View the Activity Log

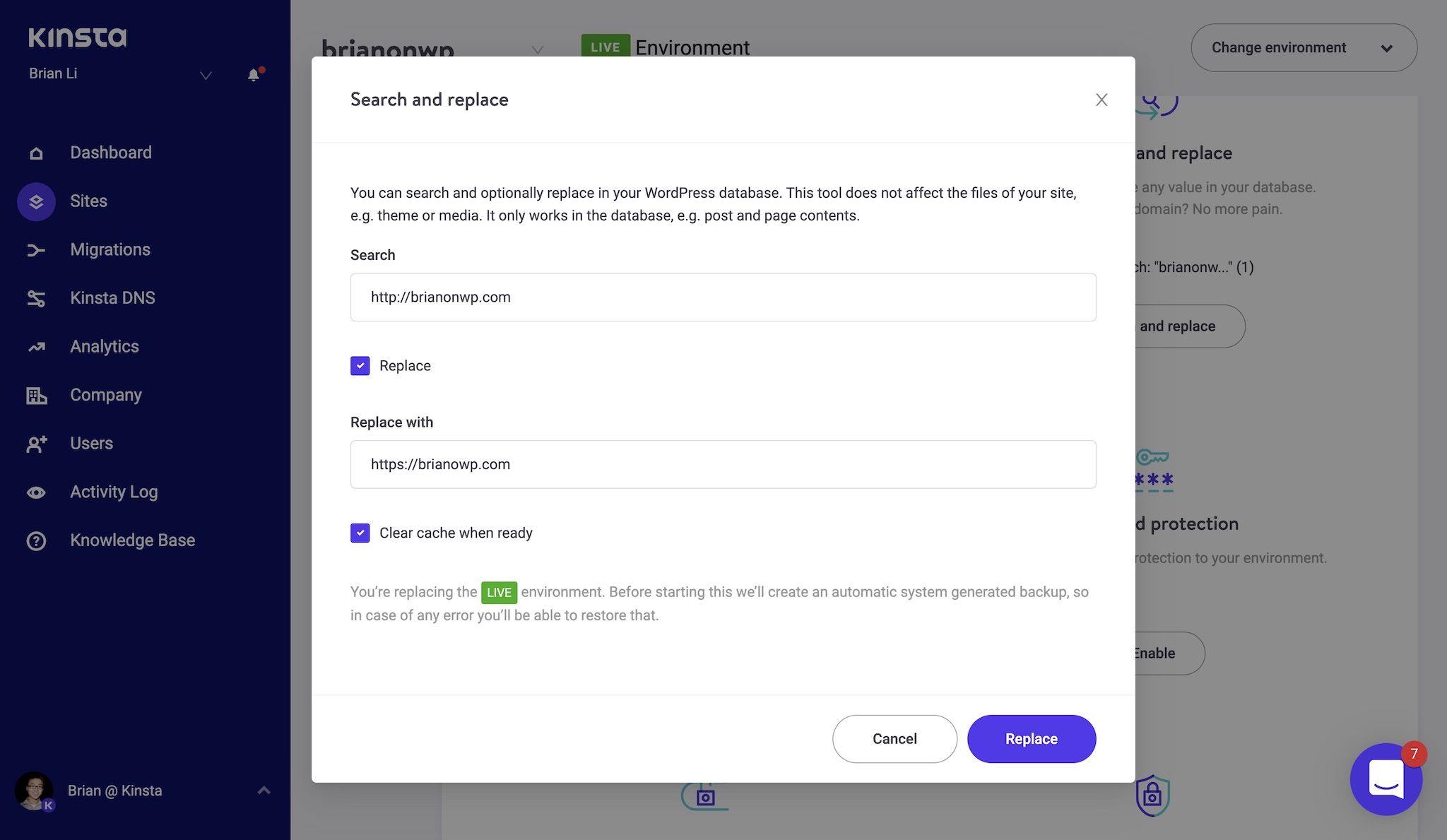coord(114,492)
